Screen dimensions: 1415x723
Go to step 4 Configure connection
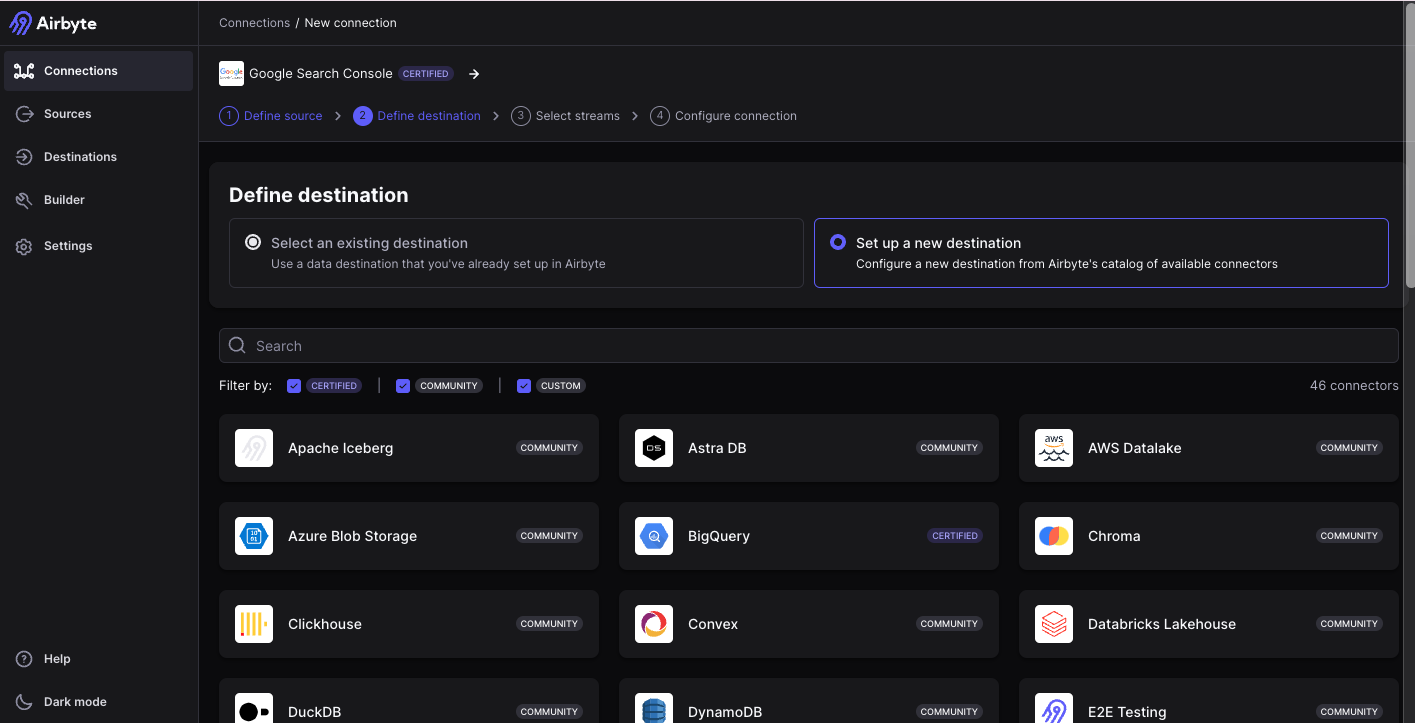(723, 116)
